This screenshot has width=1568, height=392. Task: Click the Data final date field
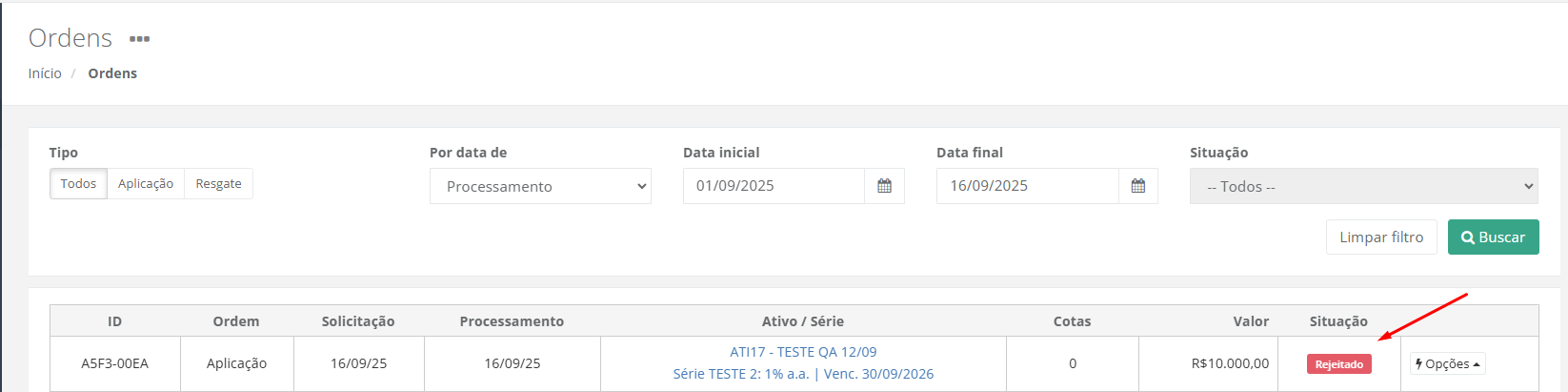click(1026, 186)
